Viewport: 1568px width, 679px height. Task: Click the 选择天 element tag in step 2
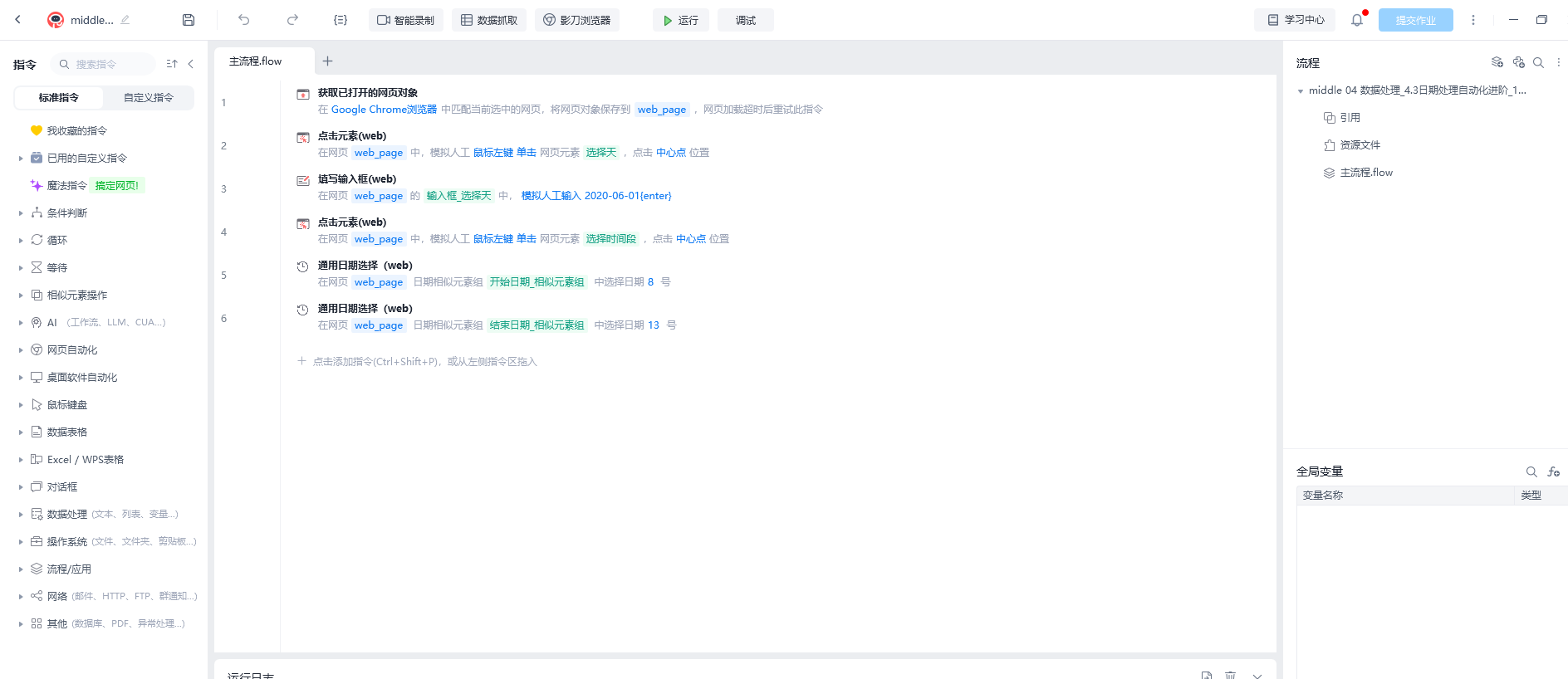pos(601,153)
